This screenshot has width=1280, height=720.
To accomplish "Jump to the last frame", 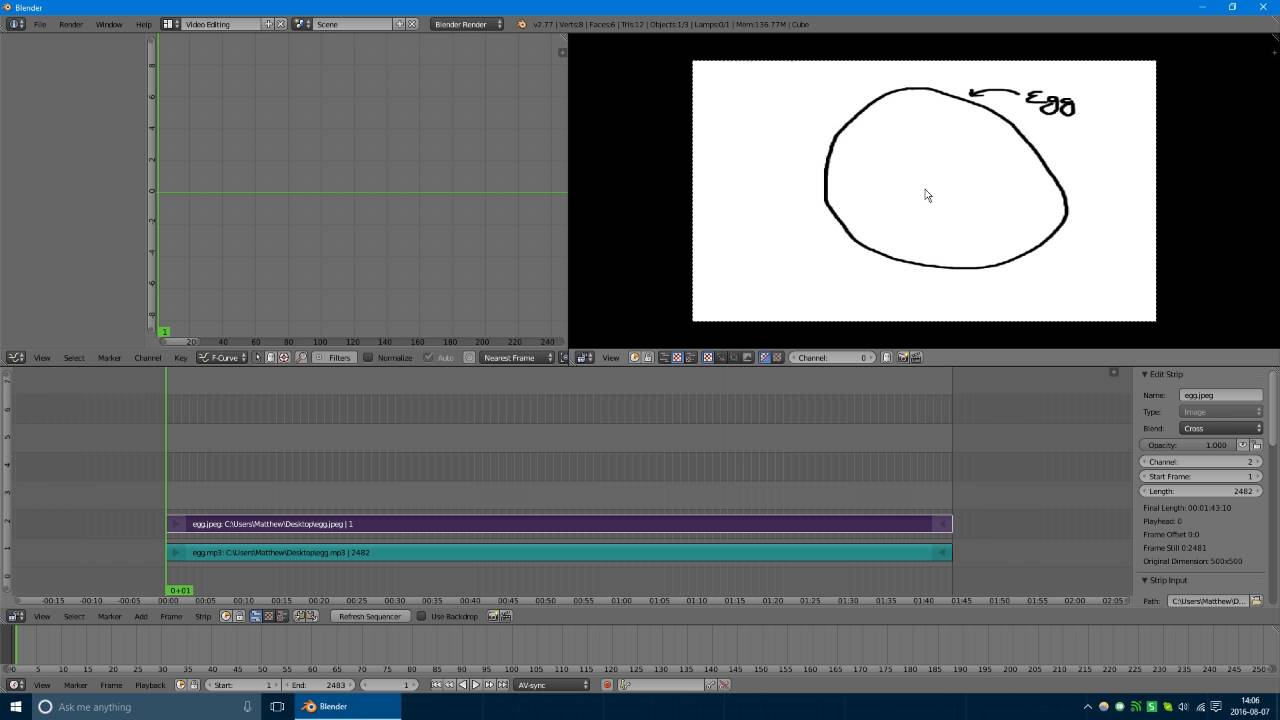I will (503, 685).
